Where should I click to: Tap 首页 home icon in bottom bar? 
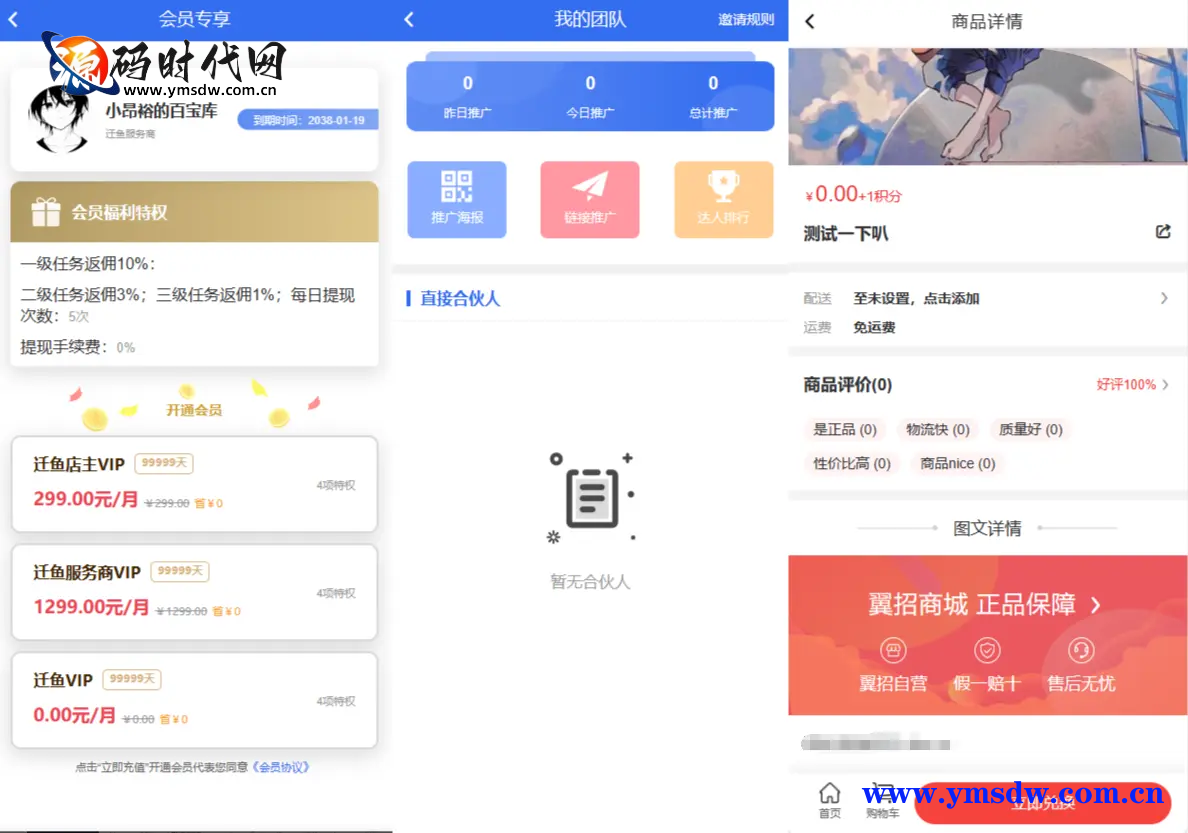tap(829, 799)
